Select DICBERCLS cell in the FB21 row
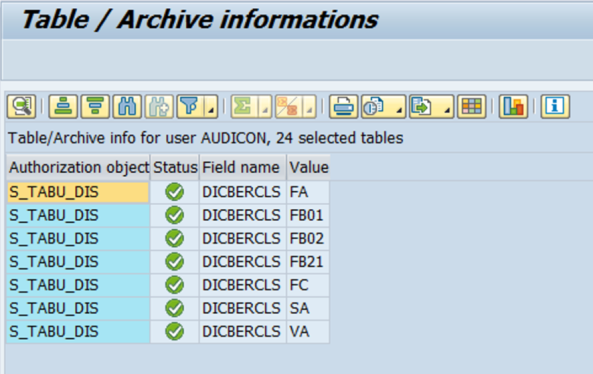 242,262
